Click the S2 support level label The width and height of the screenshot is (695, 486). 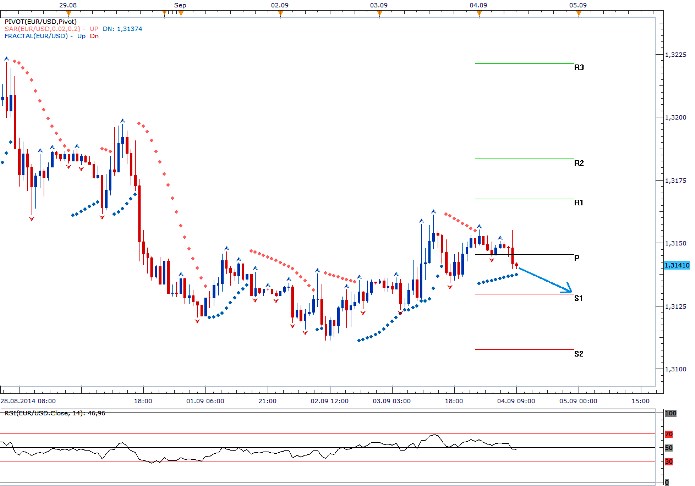pyautogui.click(x=578, y=354)
